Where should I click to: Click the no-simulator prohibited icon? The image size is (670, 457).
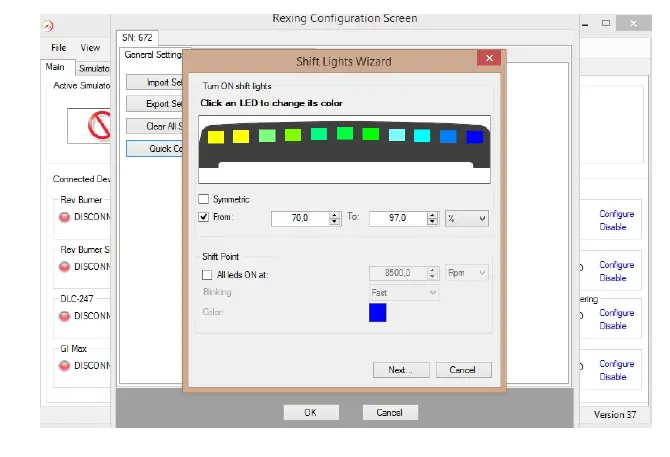99,125
